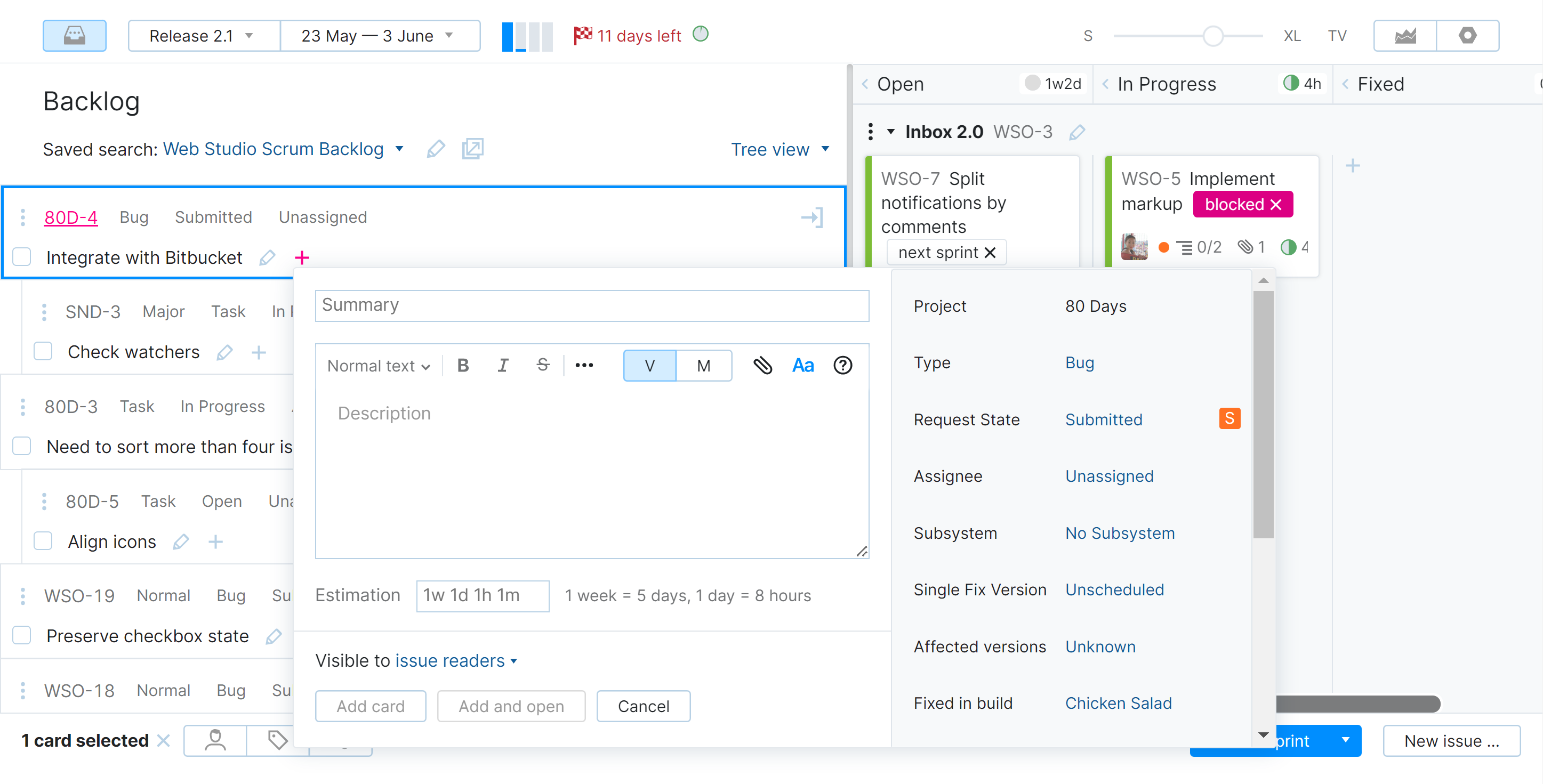Check the Align icons checkbox

pyautogui.click(x=43, y=541)
